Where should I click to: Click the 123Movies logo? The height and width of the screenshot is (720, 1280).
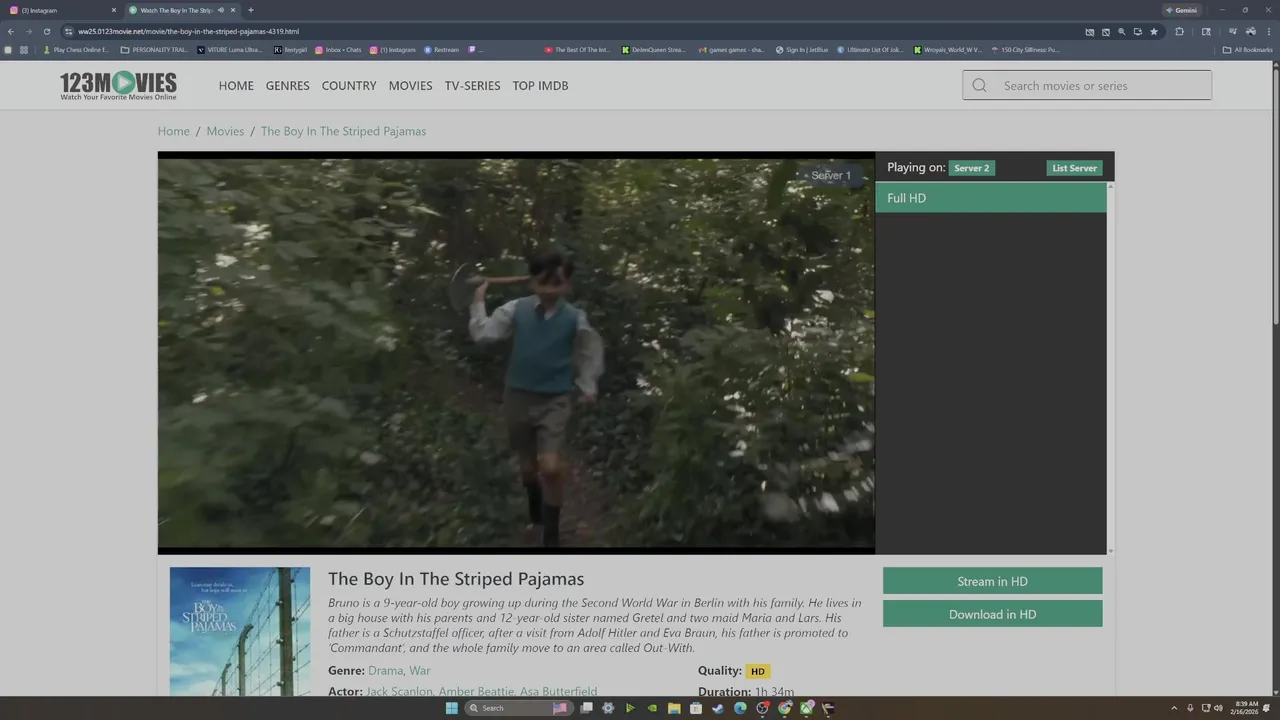(x=118, y=85)
